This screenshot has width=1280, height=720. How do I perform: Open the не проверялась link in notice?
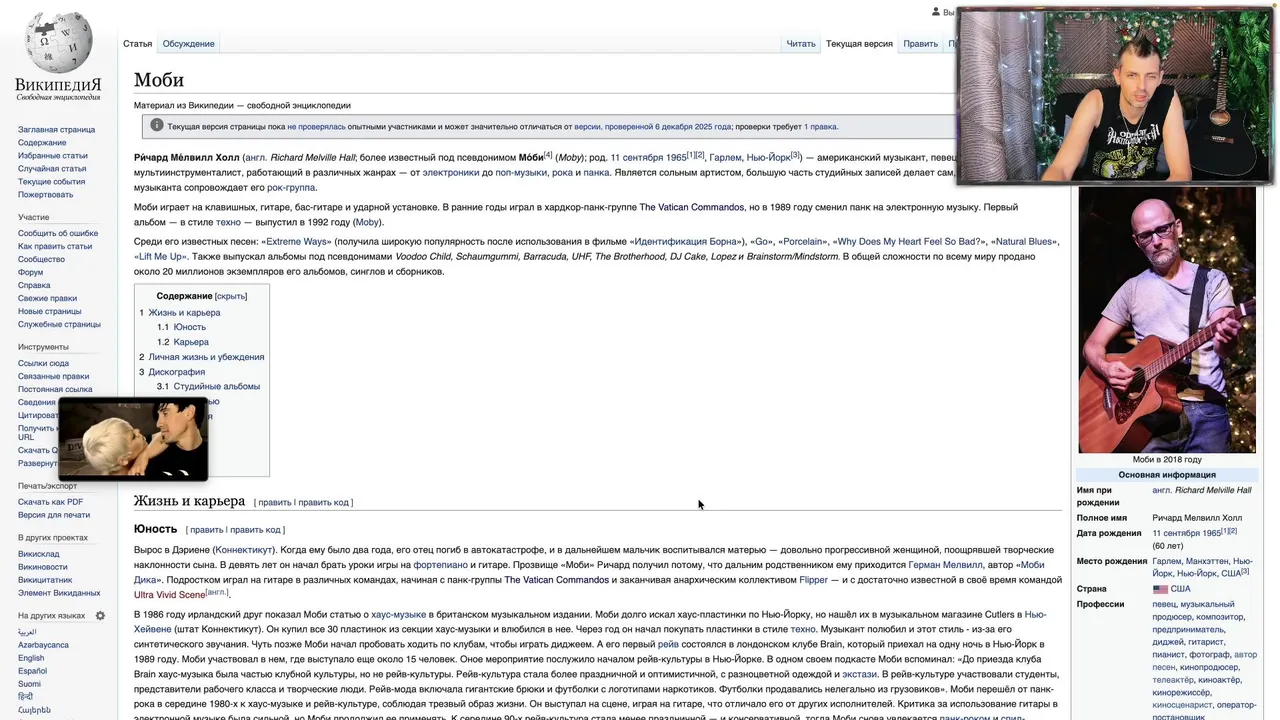[x=316, y=127]
